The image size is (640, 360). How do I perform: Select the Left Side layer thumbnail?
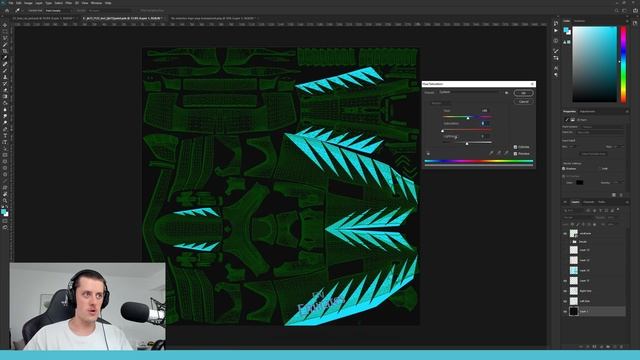point(574,301)
